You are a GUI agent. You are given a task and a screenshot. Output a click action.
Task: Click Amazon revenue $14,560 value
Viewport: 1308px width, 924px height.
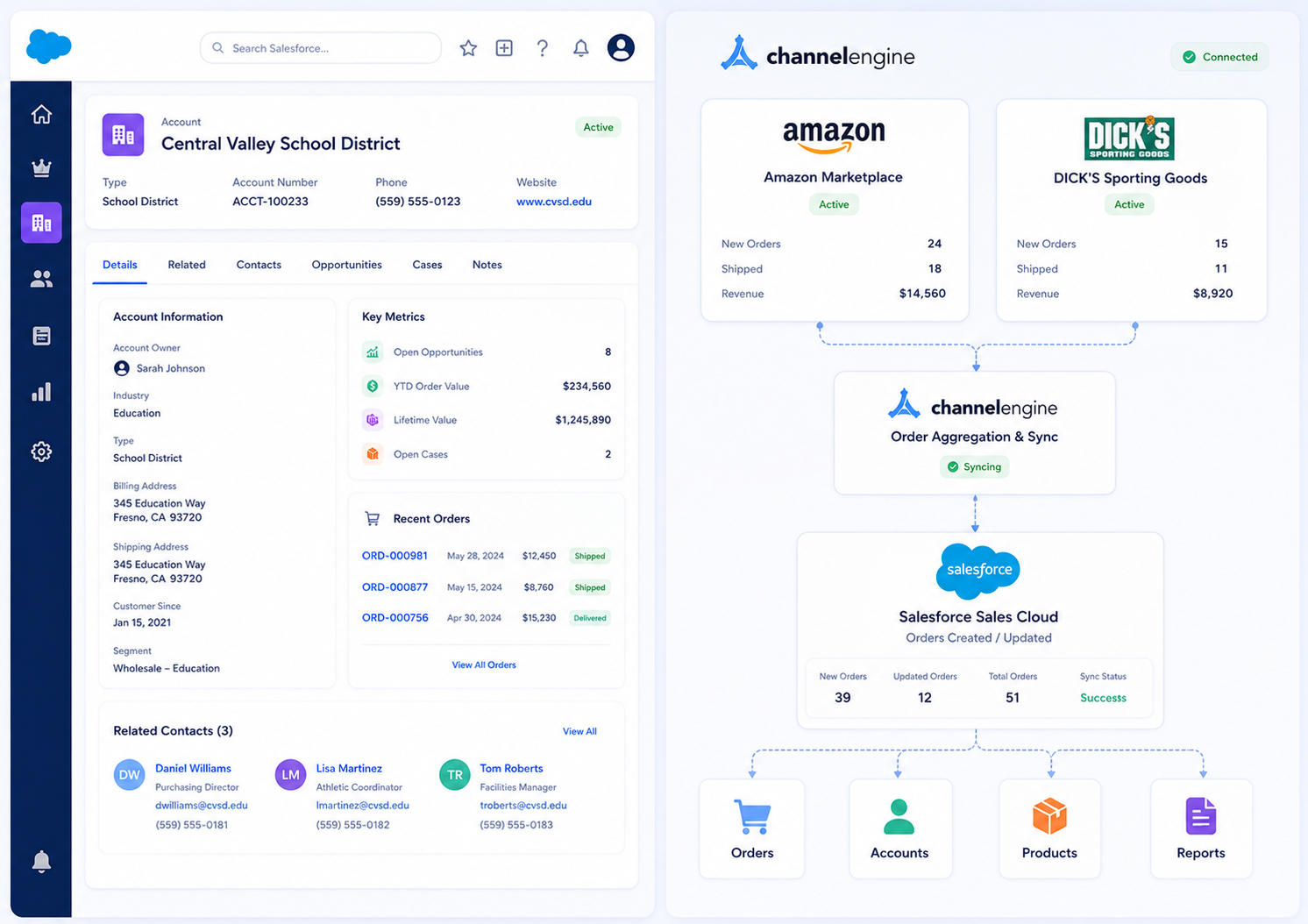click(x=922, y=294)
